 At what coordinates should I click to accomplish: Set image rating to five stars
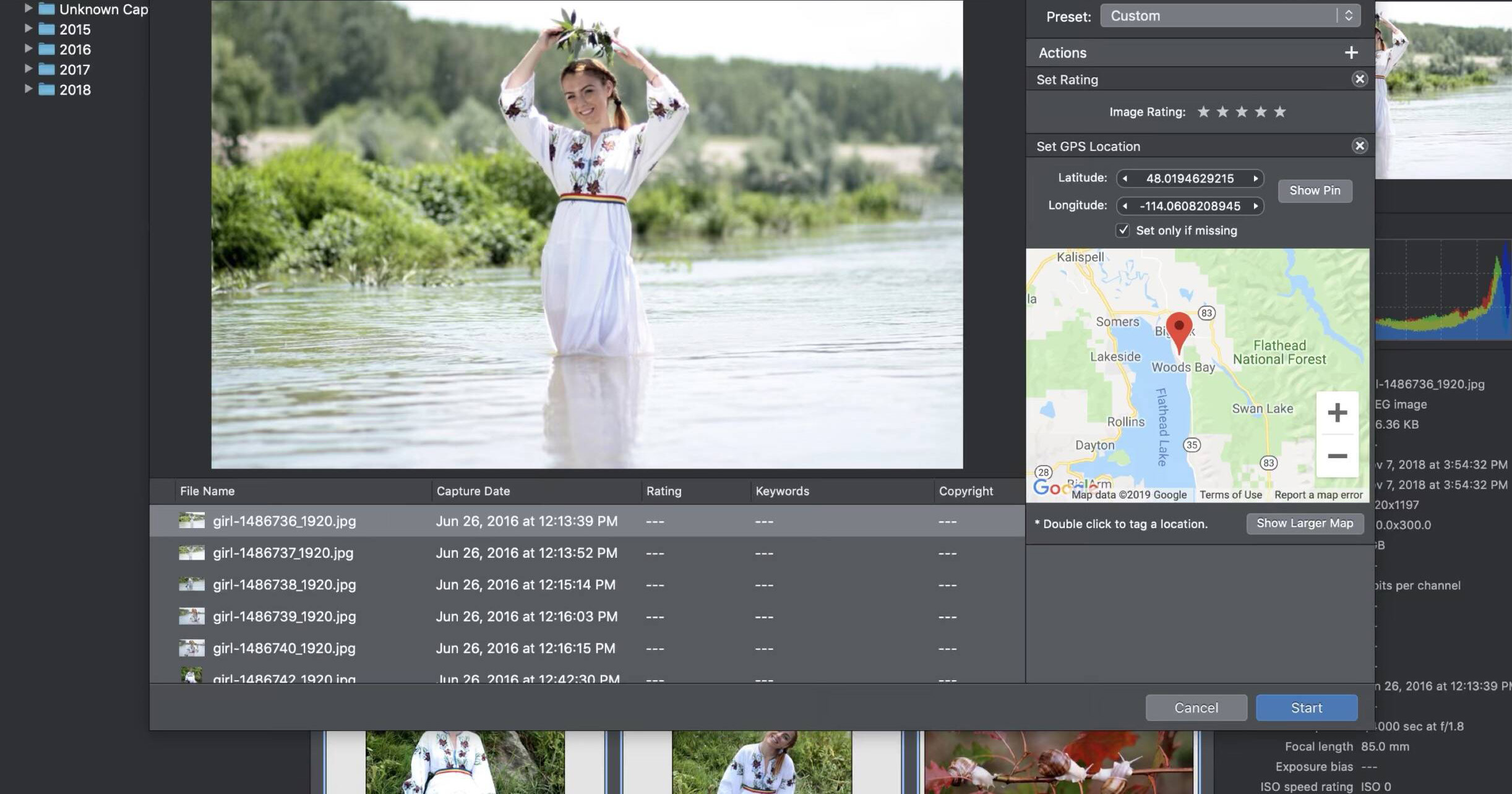click(1280, 112)
